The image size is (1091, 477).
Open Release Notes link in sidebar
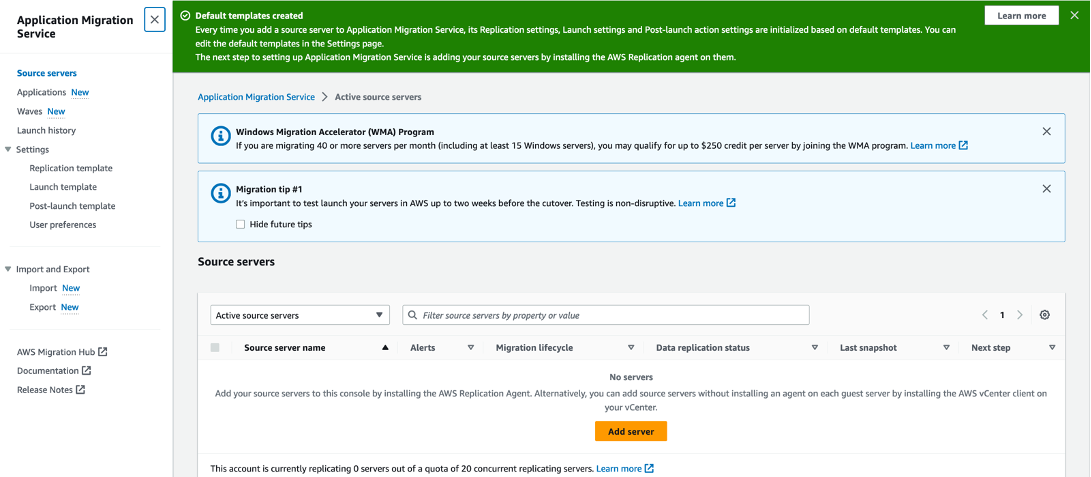(45, 389)
